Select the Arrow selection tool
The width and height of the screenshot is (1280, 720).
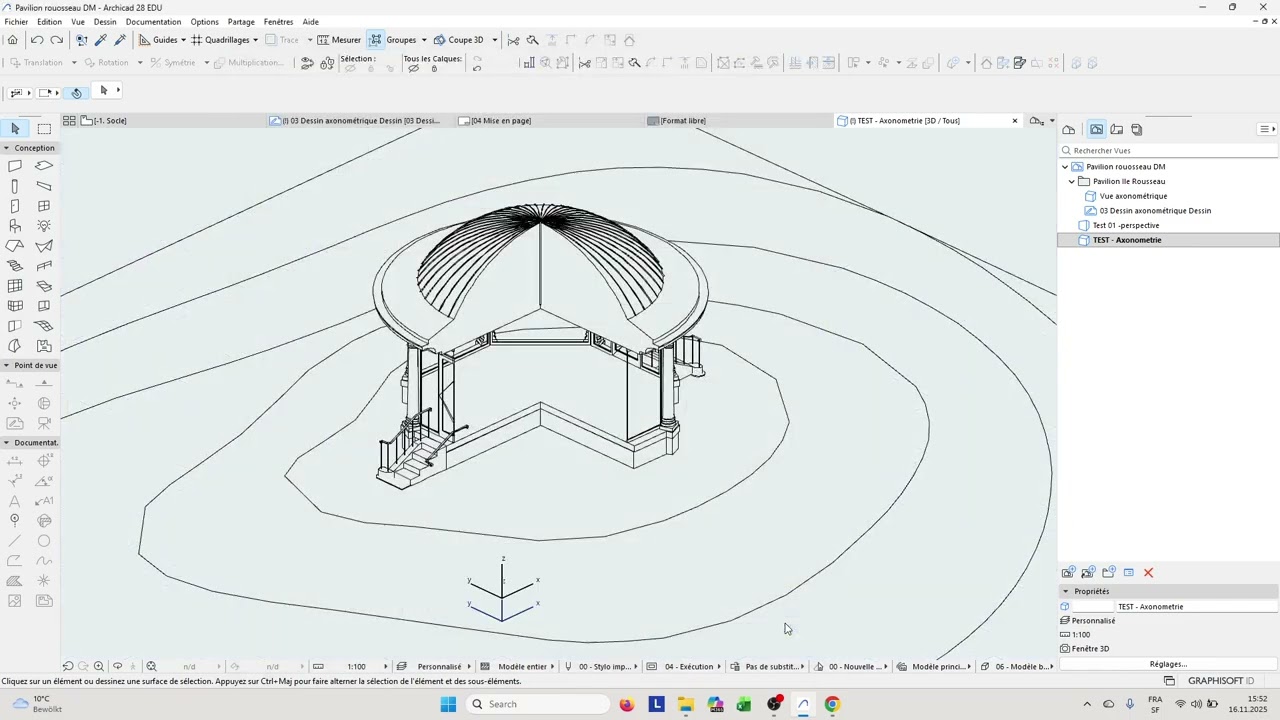15,129
